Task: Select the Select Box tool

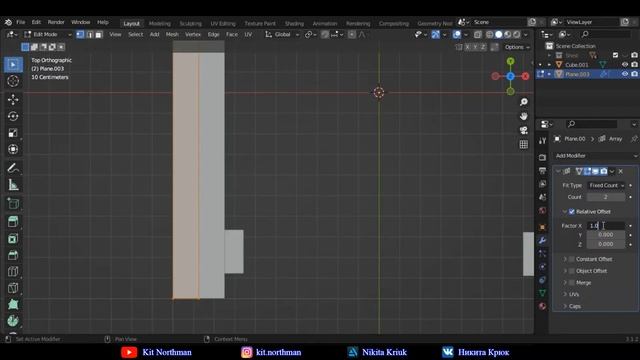Action: point(13,65)
